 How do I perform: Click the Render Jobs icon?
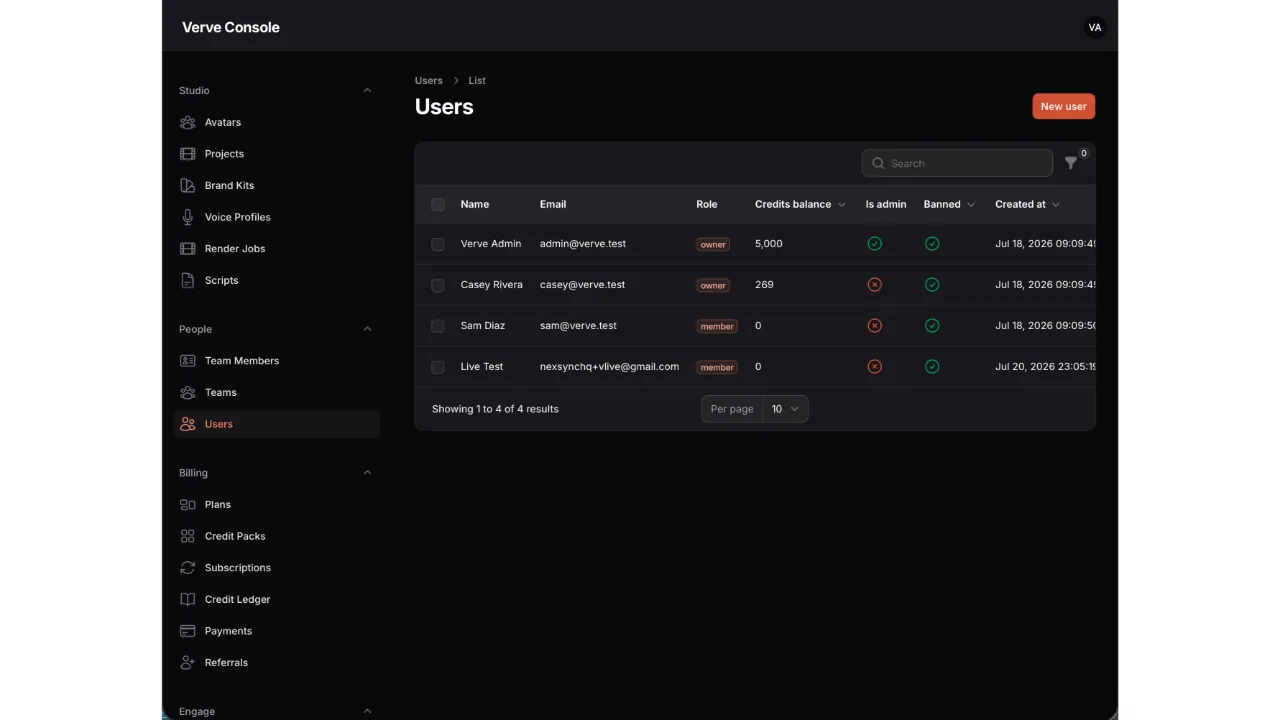(187, 249)
